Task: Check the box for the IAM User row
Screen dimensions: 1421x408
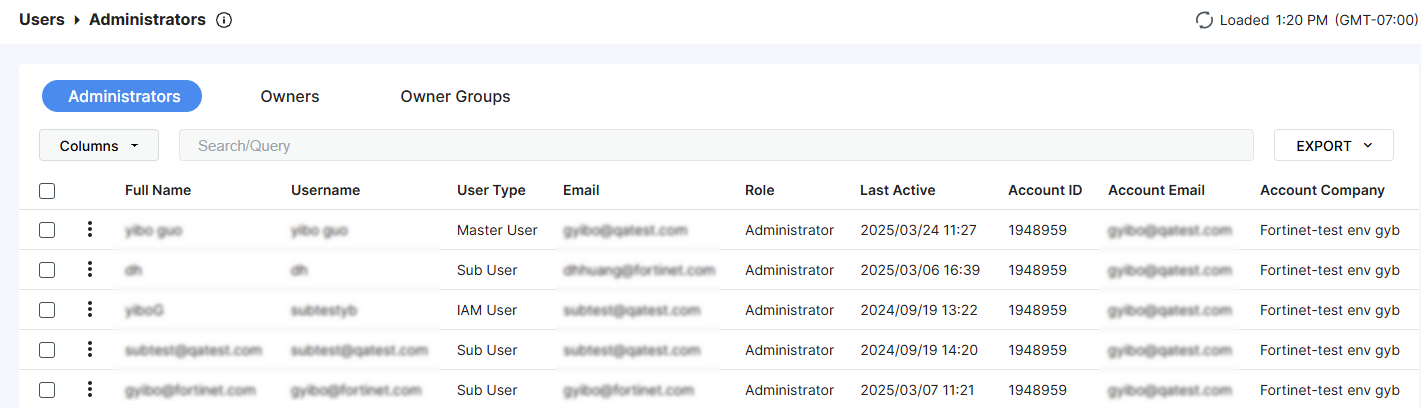Action: click(47, 310)
